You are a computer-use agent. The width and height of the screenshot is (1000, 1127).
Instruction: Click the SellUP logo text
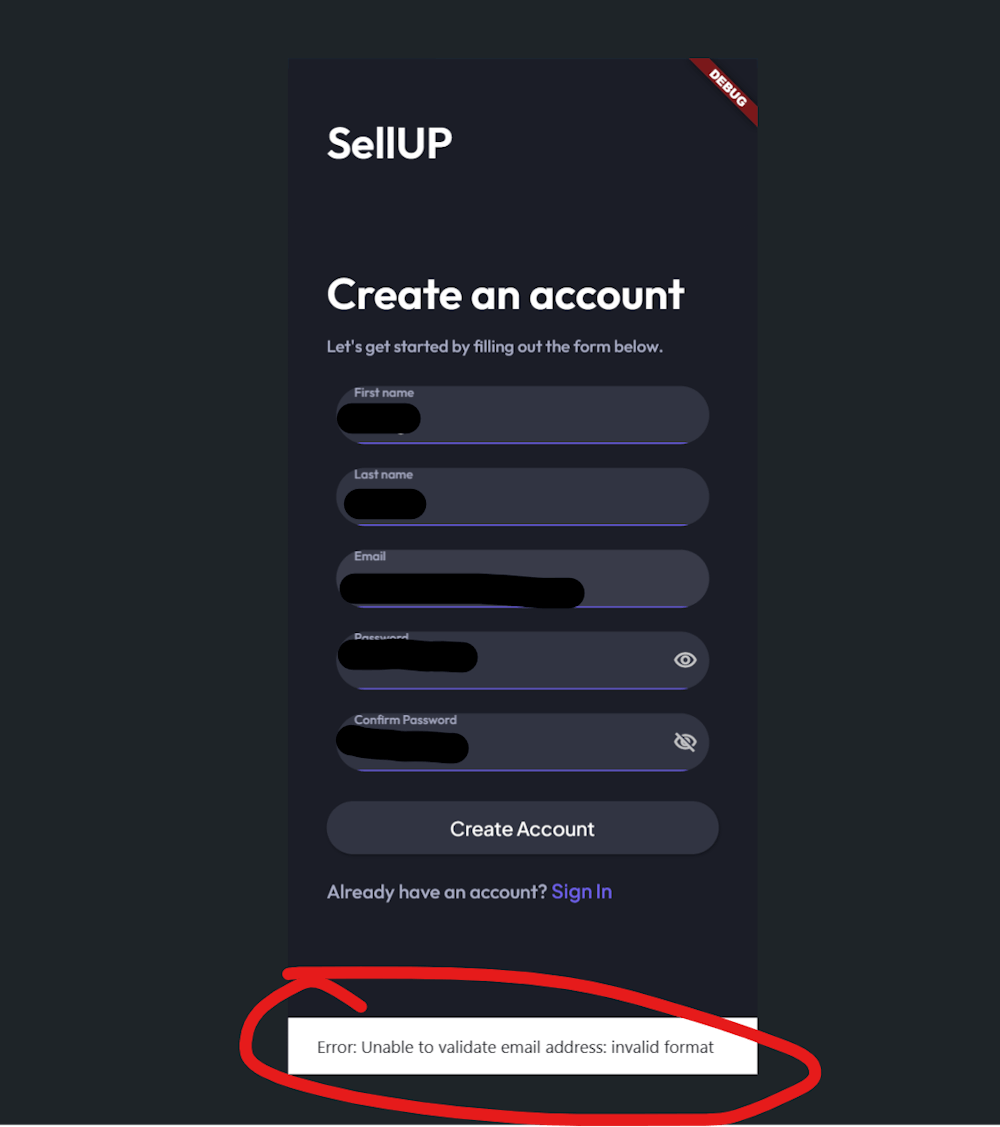click(390, 143)
